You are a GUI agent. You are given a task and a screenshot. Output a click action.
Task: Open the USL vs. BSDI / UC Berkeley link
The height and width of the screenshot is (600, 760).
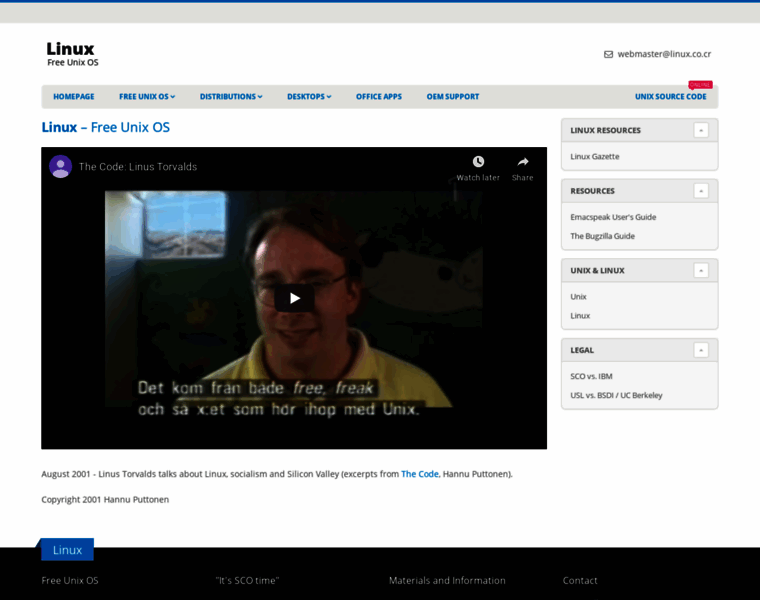(x=616, y=395)
